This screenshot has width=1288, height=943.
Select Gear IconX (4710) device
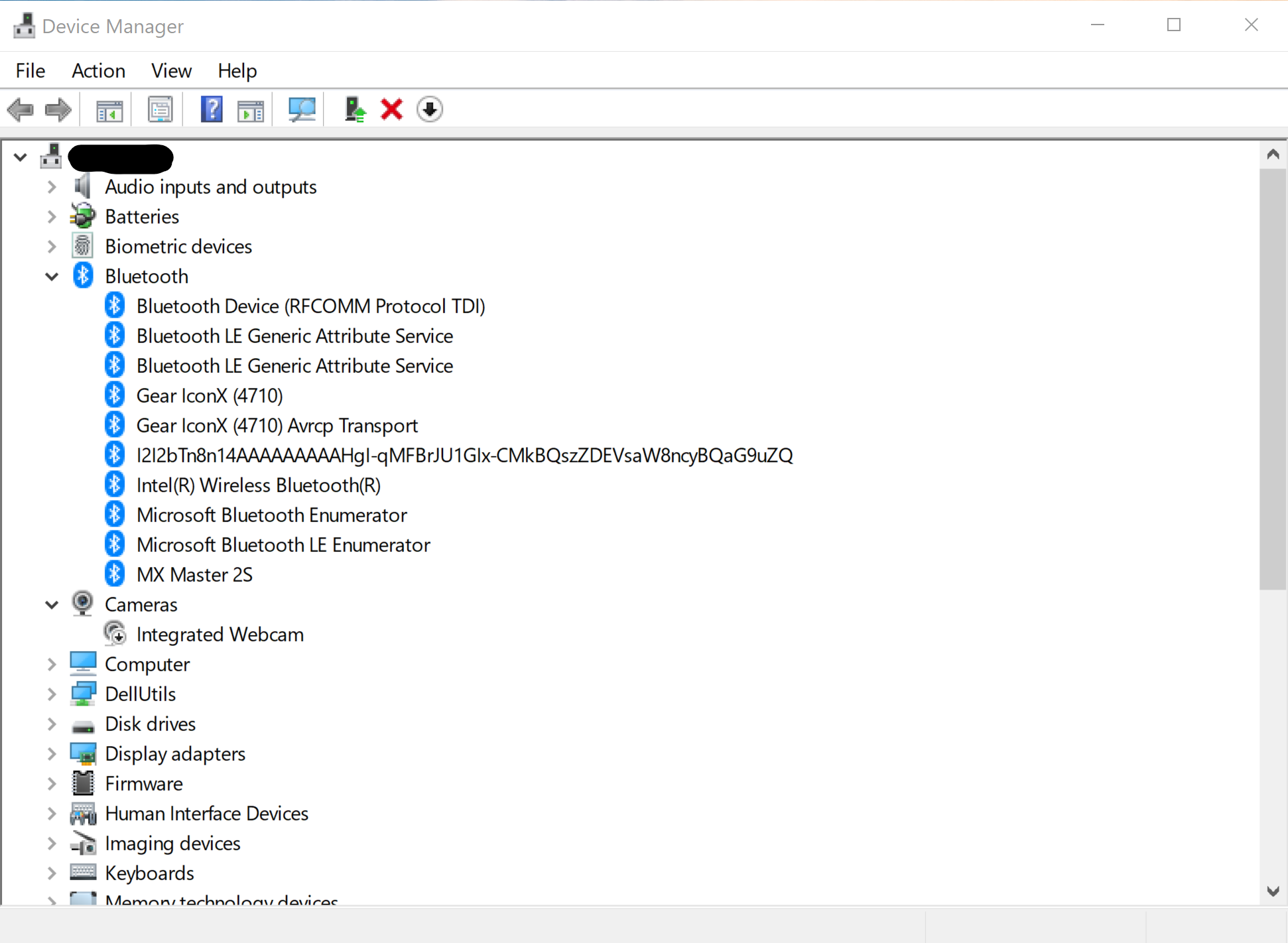(x=210, y=395)
